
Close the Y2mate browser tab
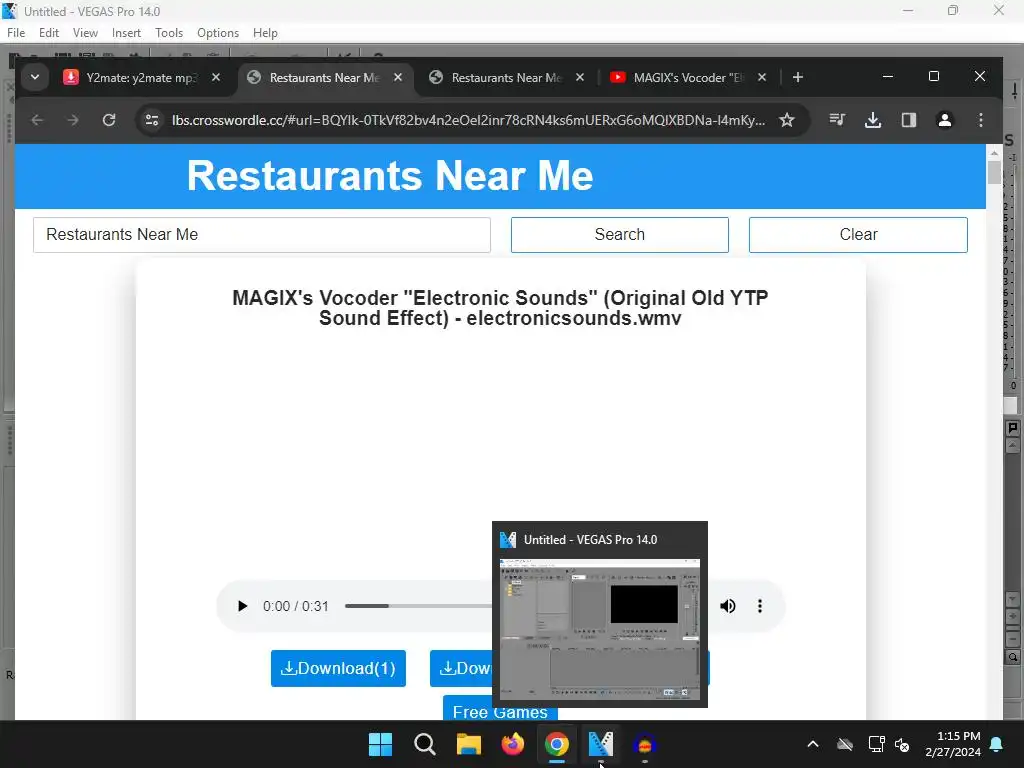[216, 77]
